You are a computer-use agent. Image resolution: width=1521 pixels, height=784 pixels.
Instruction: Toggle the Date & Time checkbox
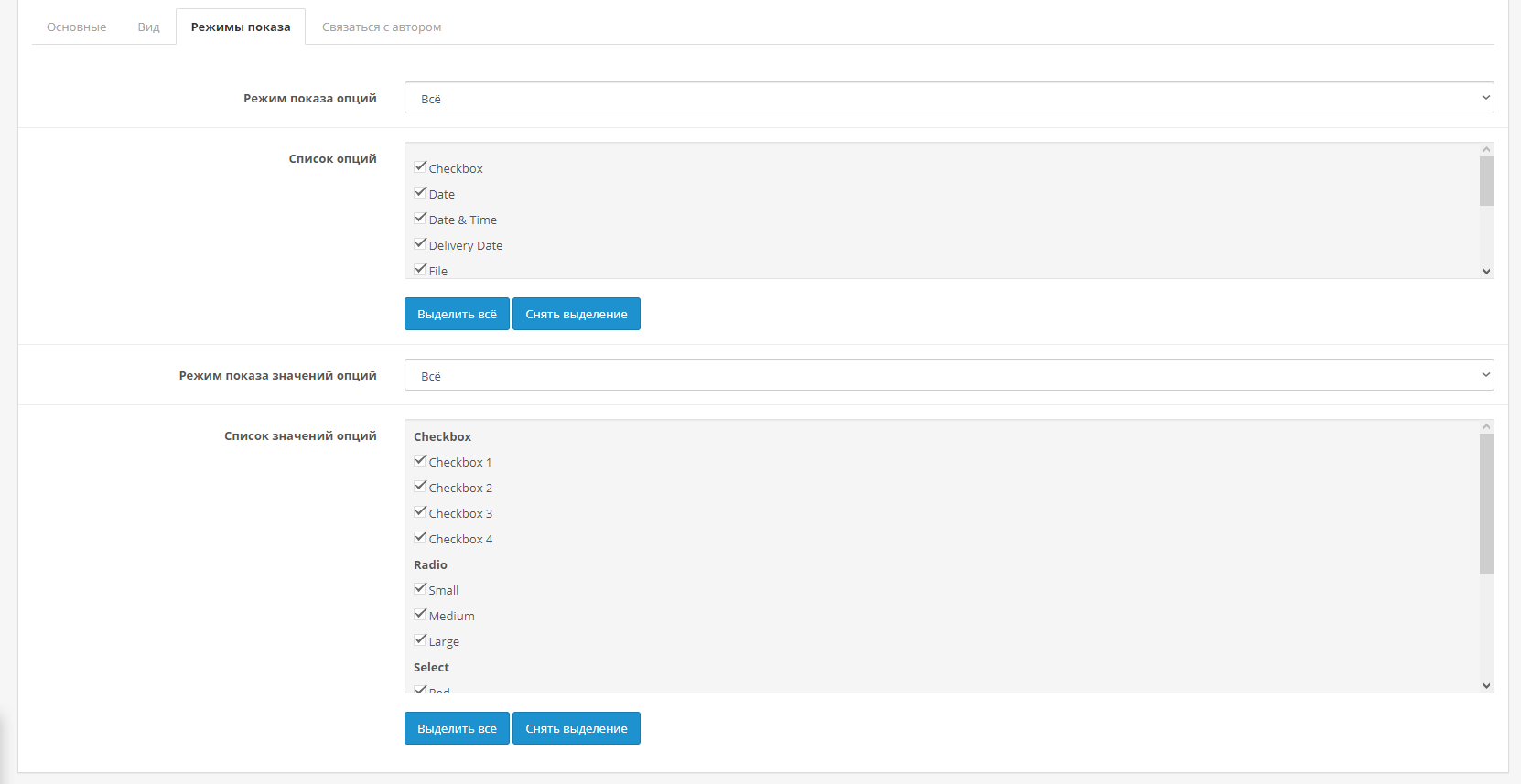[x=421, y=219]
